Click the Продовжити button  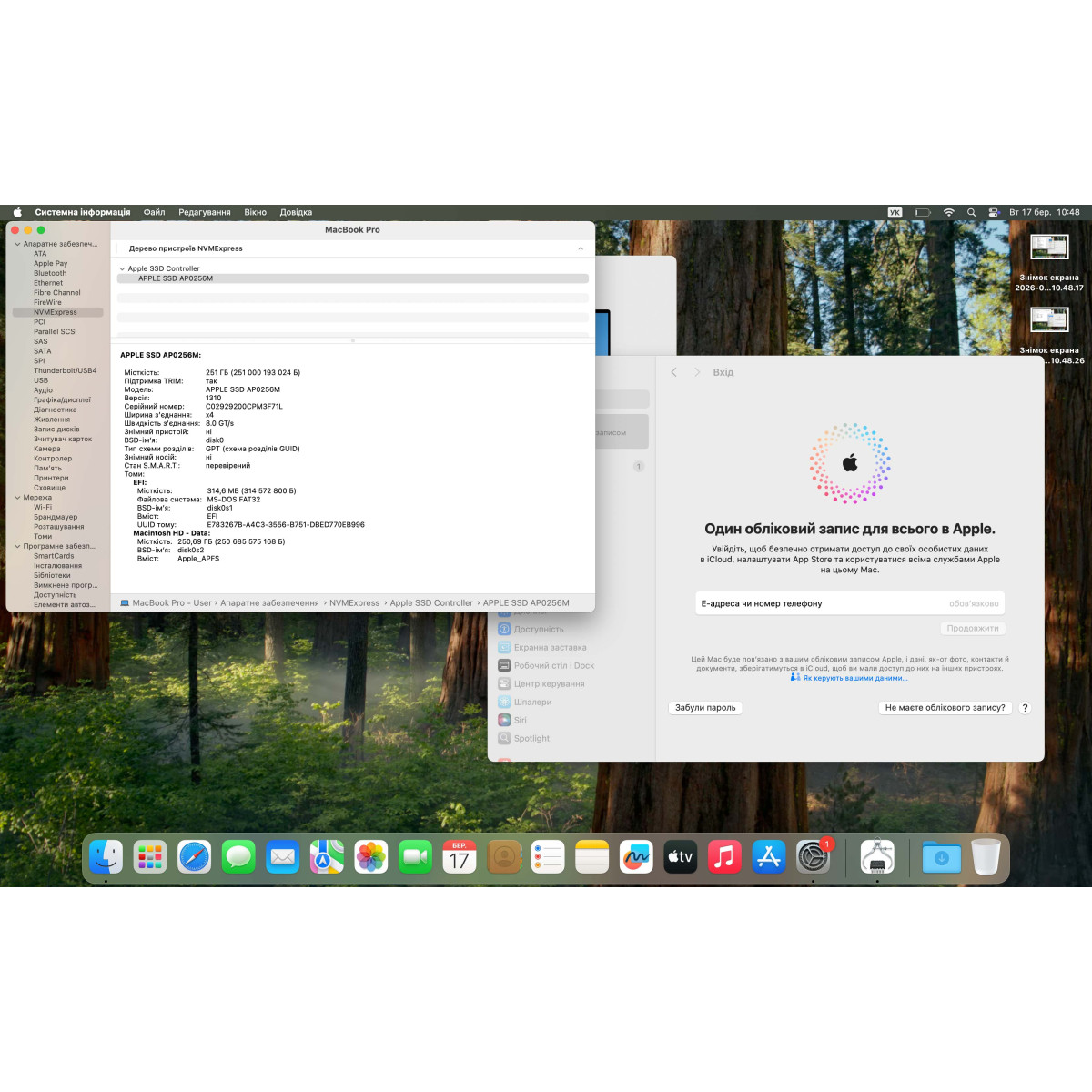(973, 629)
